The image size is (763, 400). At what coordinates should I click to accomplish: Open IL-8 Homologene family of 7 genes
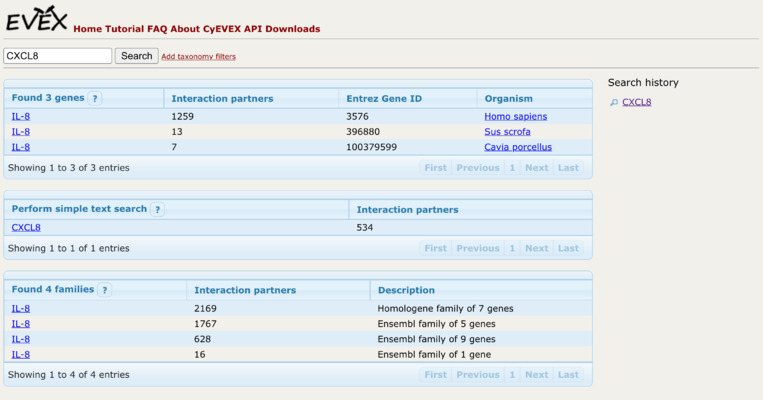point(21,309)
